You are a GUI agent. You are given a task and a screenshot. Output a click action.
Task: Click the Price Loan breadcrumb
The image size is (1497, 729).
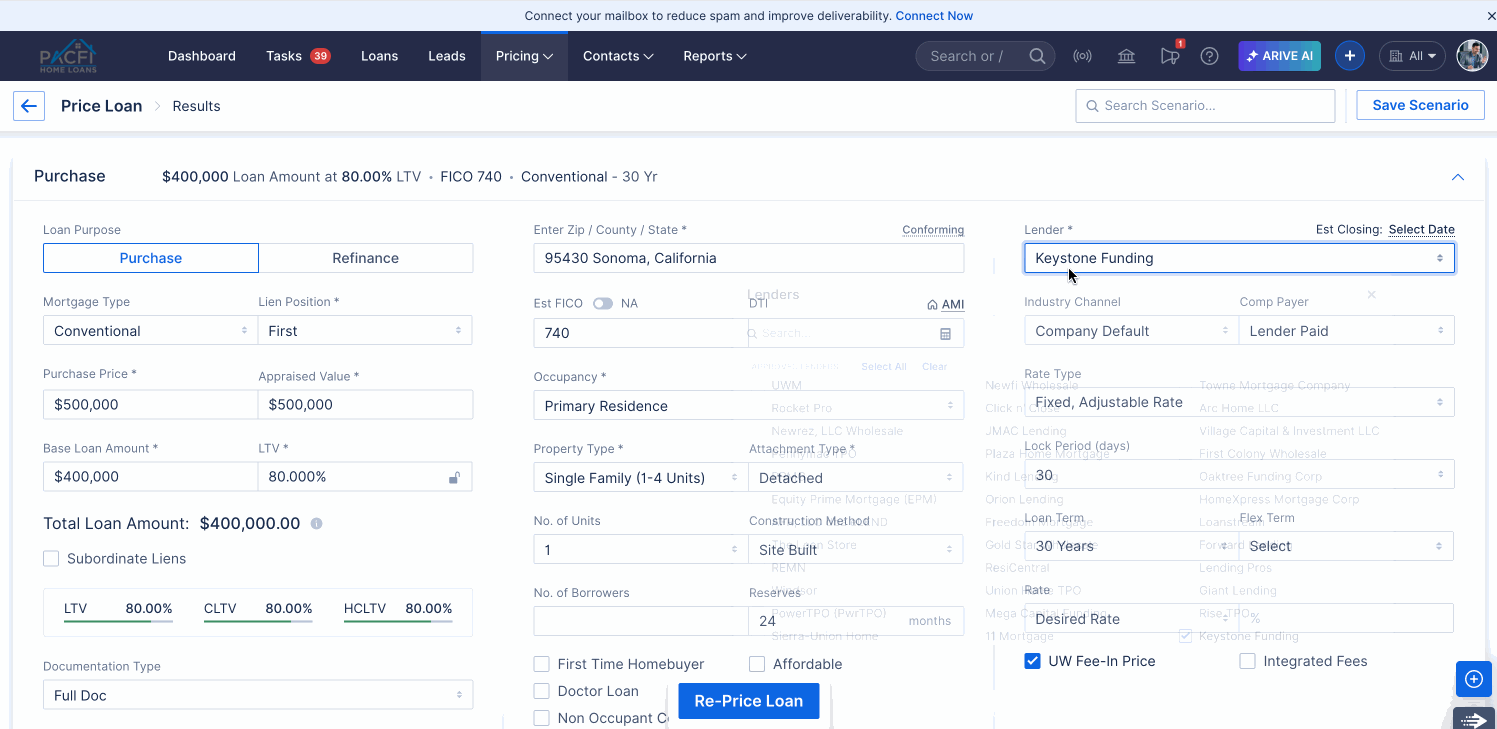tap(101, 106)
